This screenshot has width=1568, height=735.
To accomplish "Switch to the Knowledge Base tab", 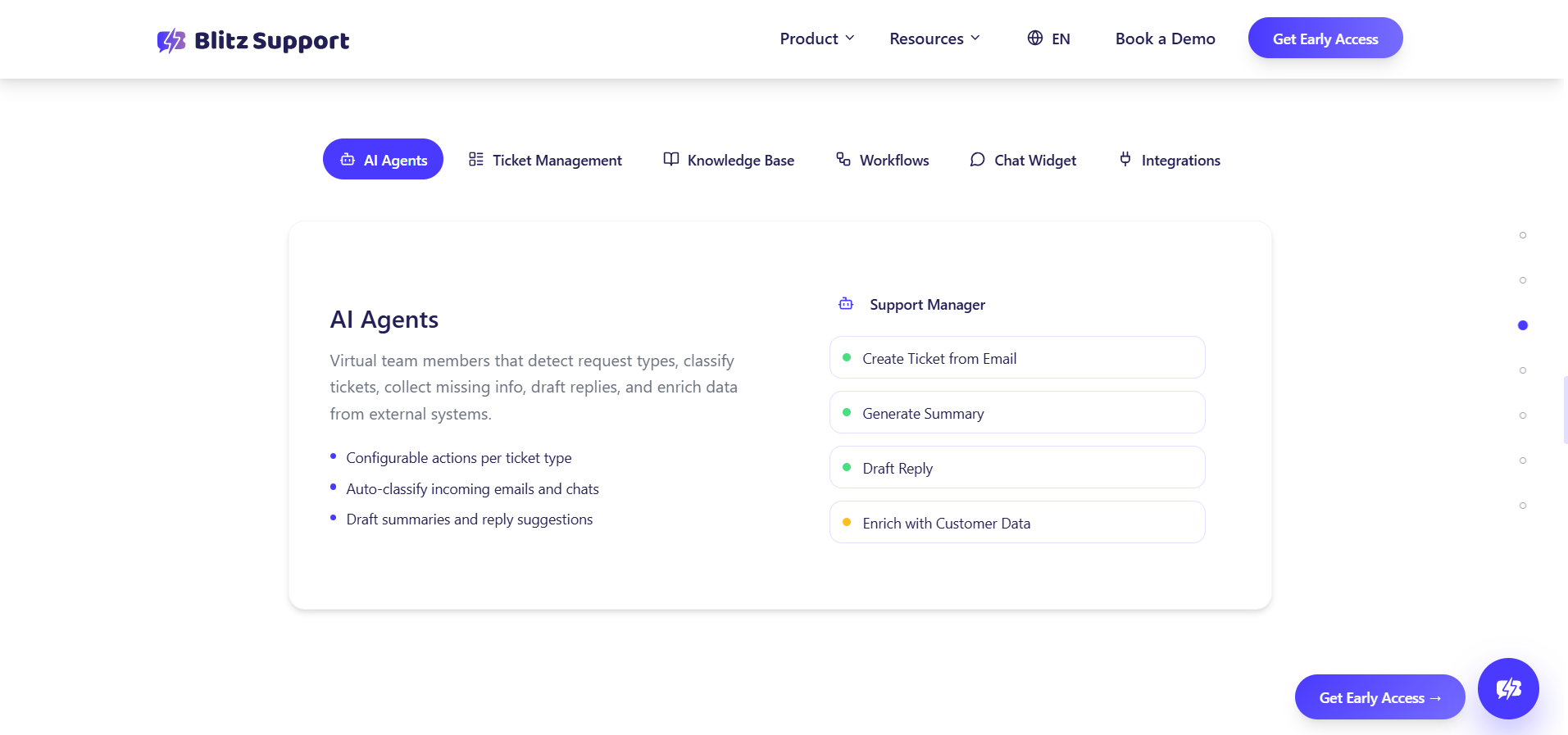I will 729,160.
